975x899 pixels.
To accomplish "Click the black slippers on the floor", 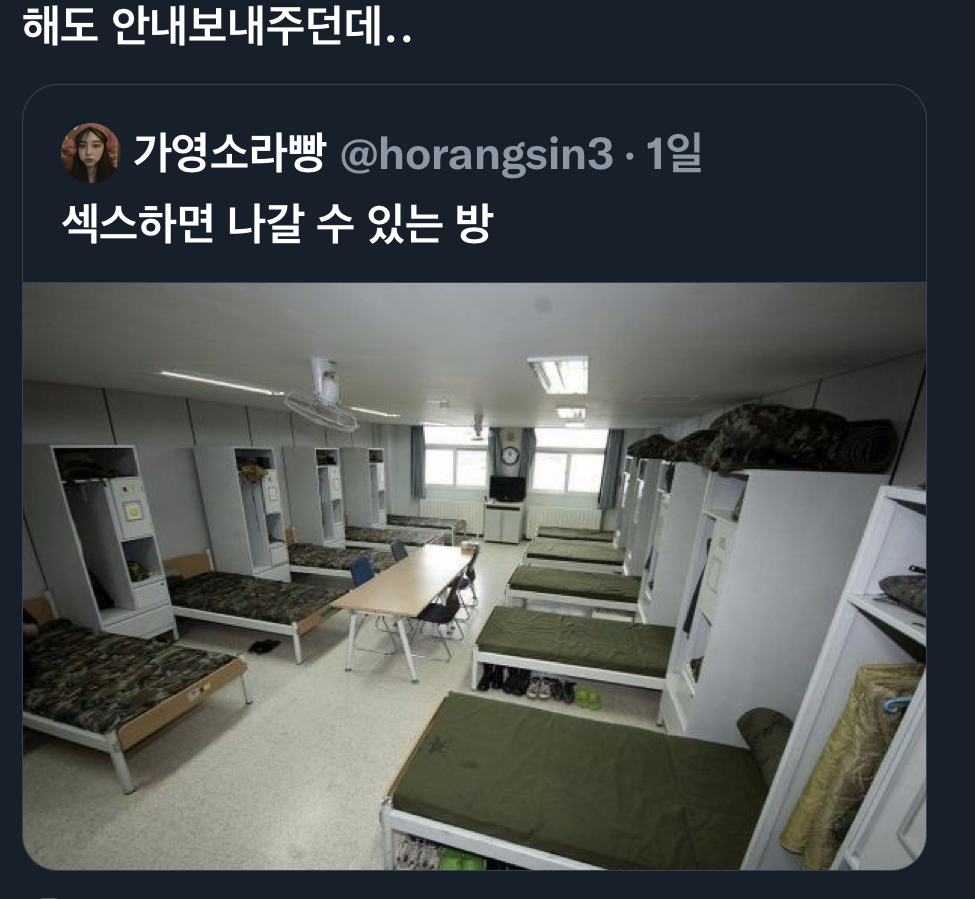I will coord(264,646).
